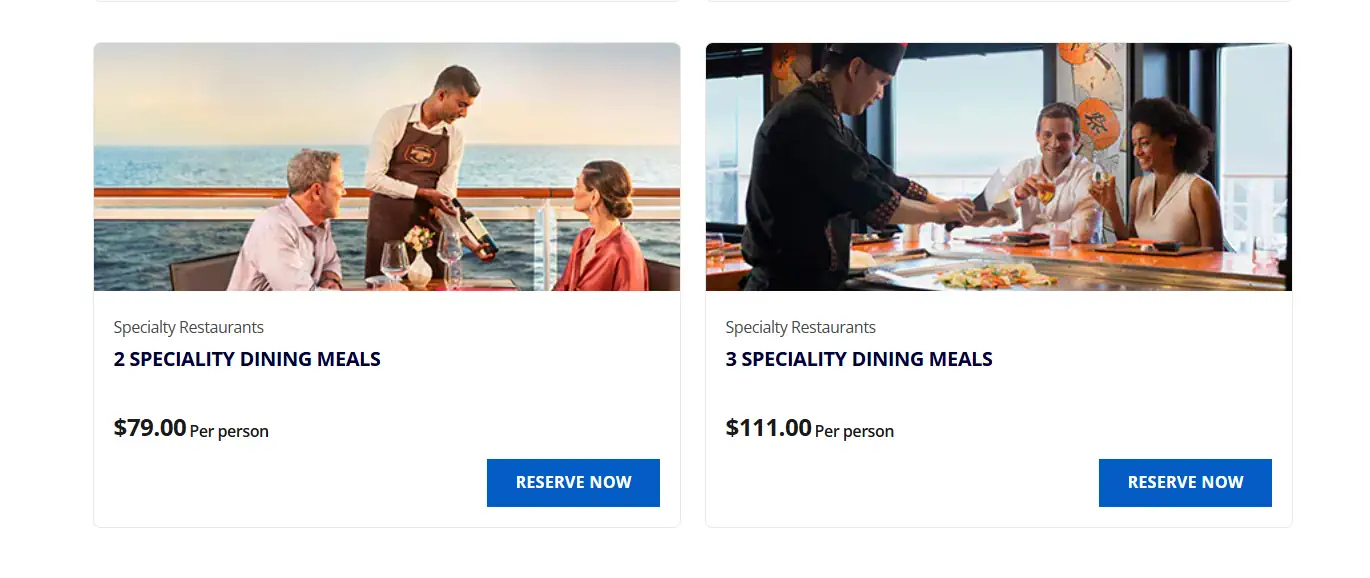Screen dimensions: 1370x578
Task: Click the $111.00 price
Action: pyautogui.click(x=768, y=428)
